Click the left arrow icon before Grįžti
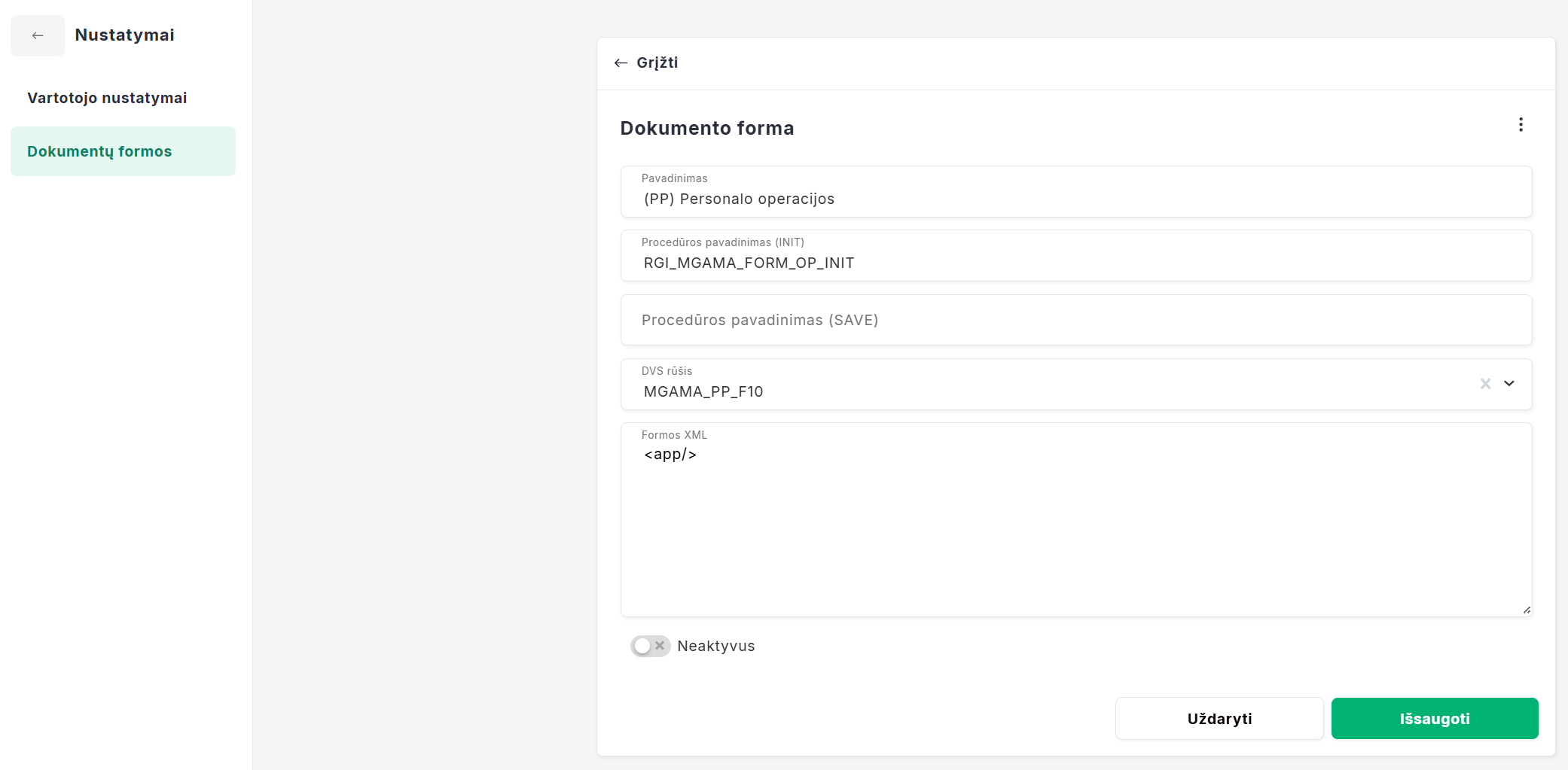 tap(621, 63)
